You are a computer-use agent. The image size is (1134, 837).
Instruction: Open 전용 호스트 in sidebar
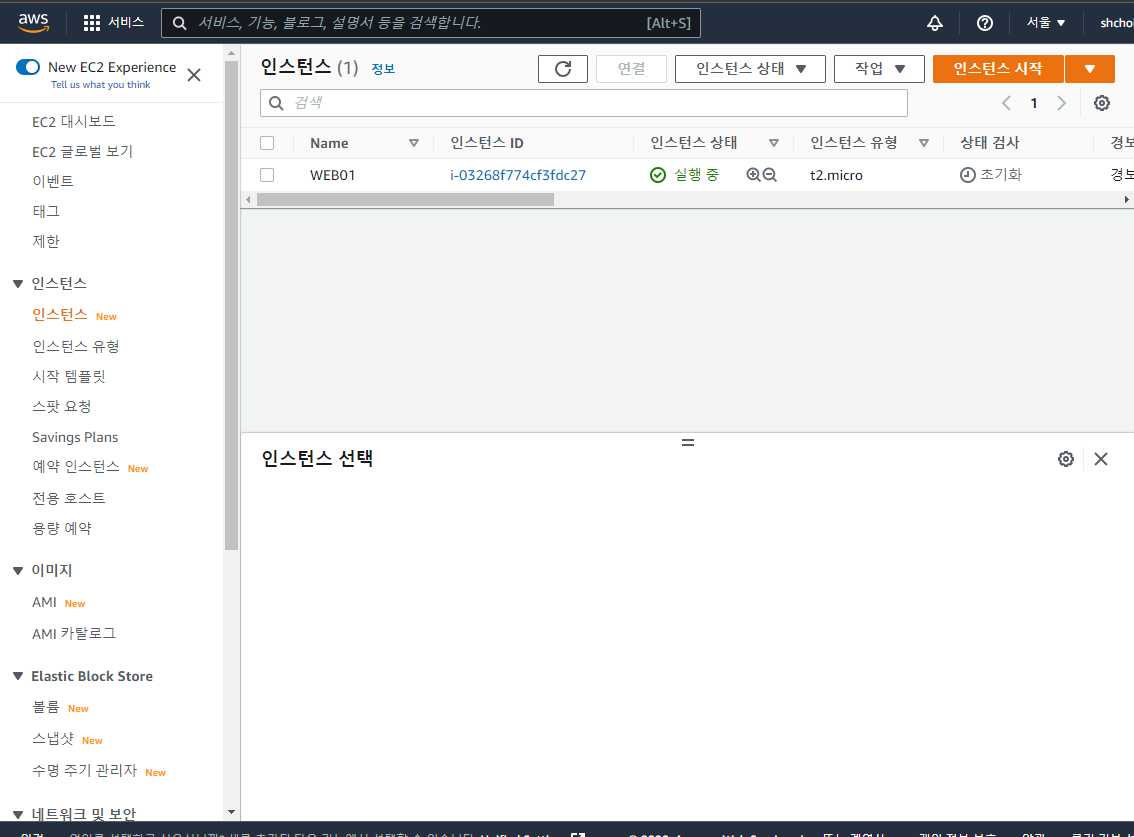coord(69,498)
